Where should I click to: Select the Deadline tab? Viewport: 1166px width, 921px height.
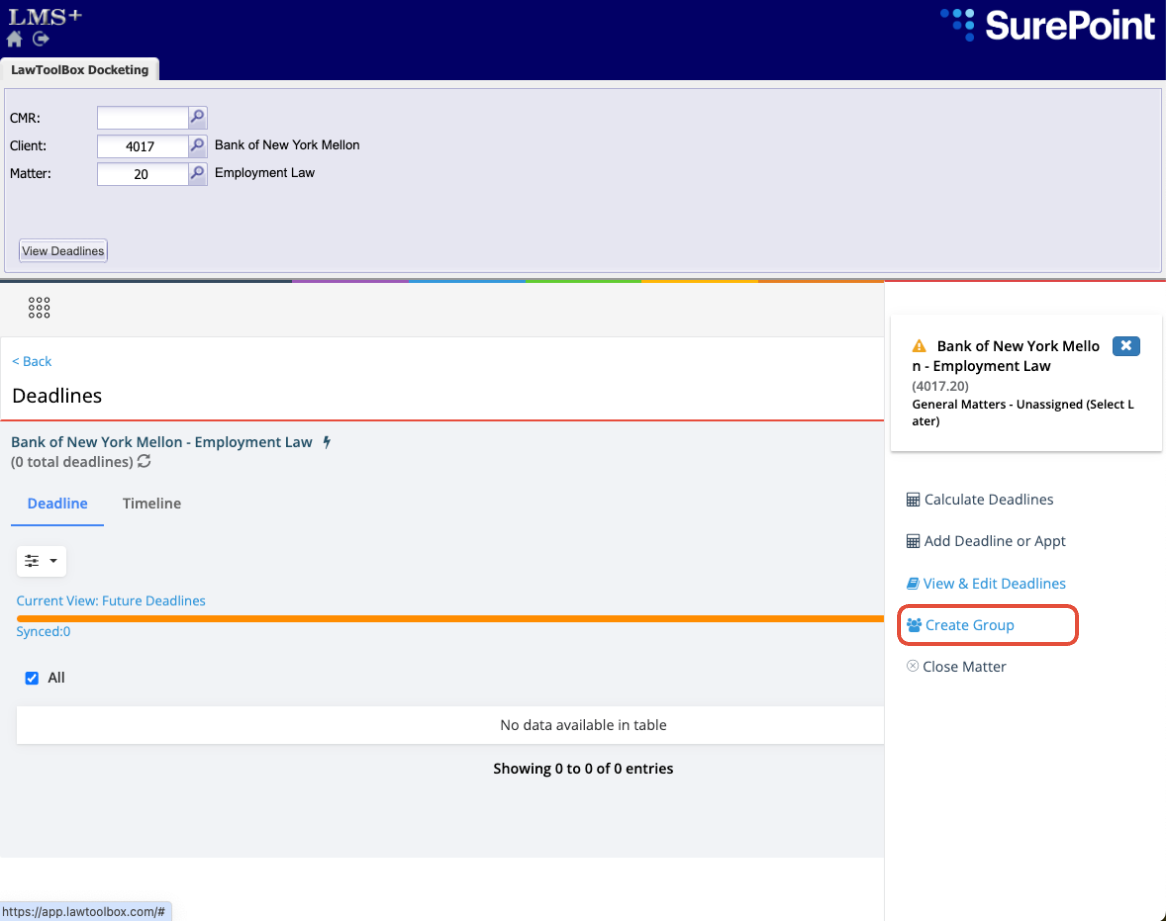pos(57,503)
